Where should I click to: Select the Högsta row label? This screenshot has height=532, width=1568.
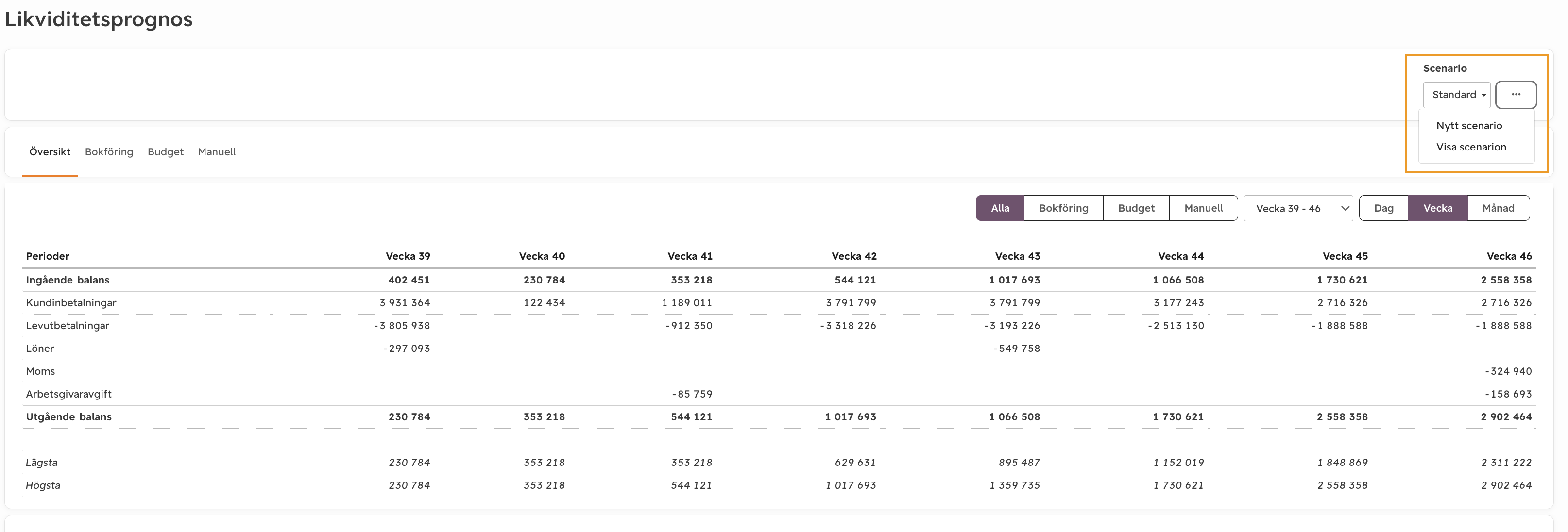tap(43, 485)
